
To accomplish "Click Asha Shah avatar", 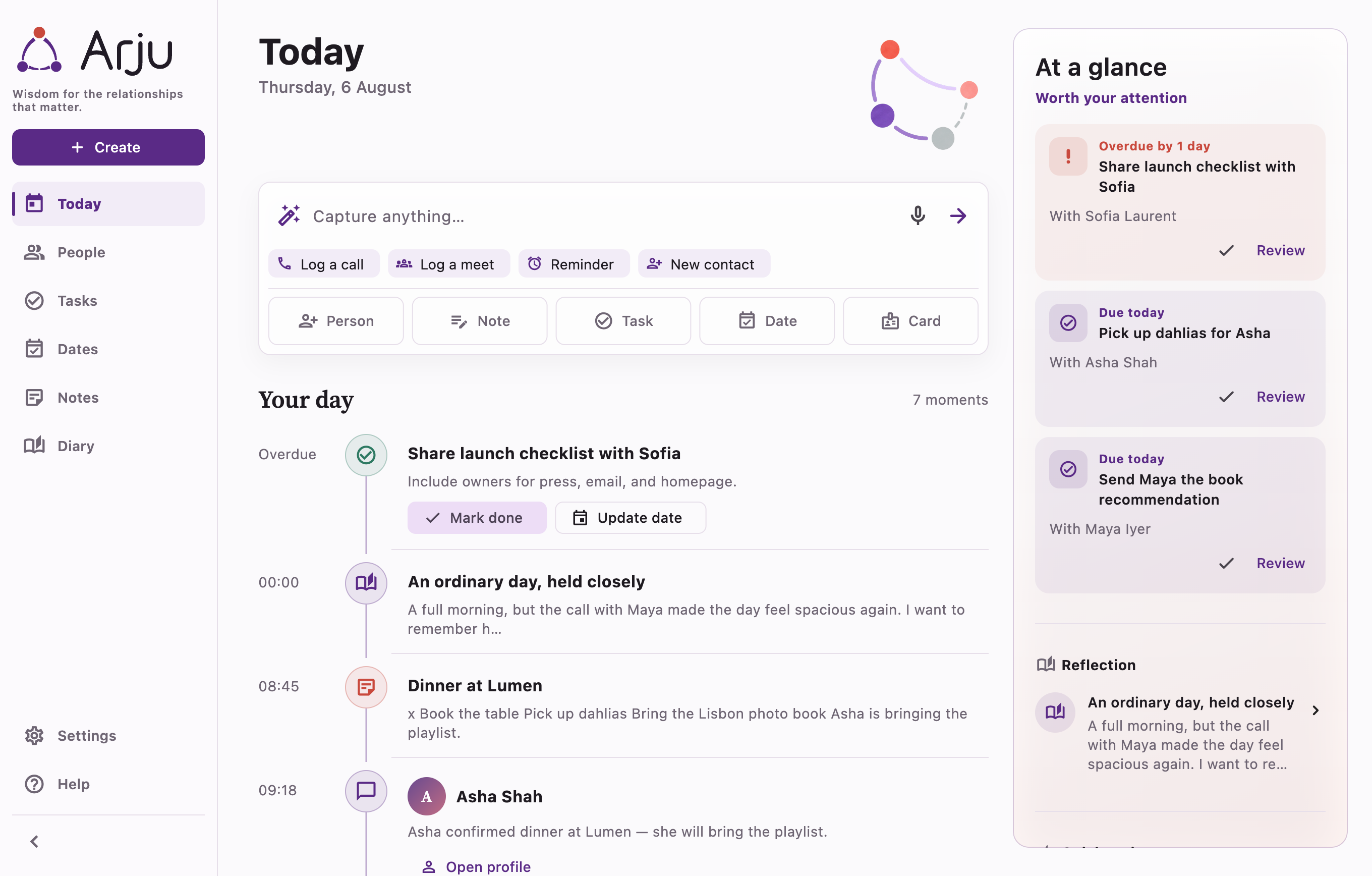I will (426, 796).
